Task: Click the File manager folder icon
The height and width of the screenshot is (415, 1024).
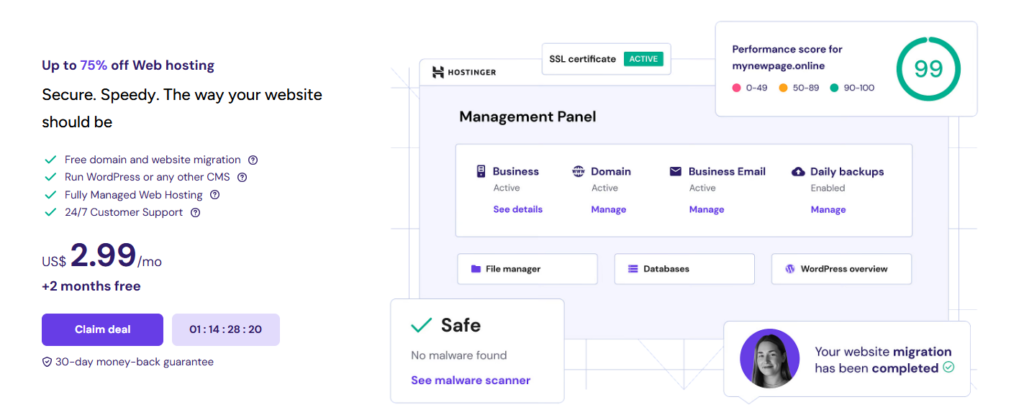Action: tap(475, 269)
